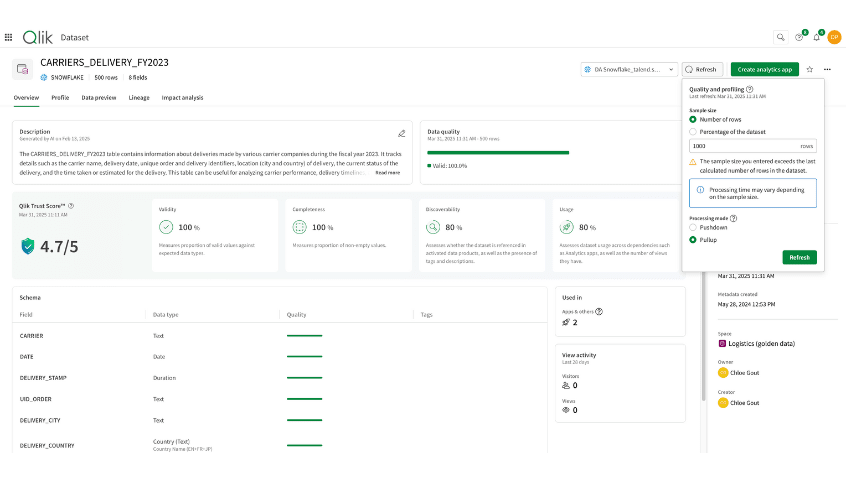Favorite the dataset with the star icon
The width and height of the screenshot is (846, 496).
[809, 69]
